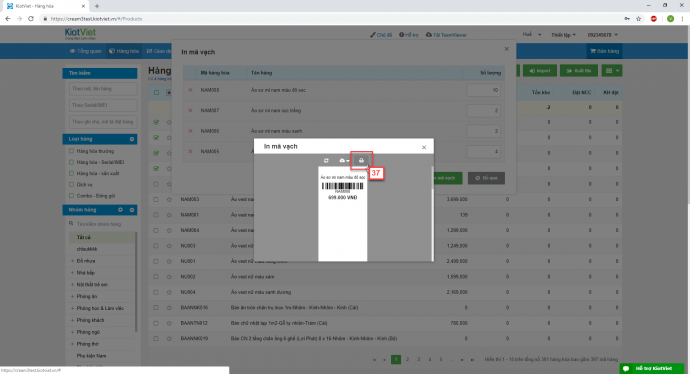This screenshot has height=374, width=690.
Task: Toggle the Hàng hóa thường checkbox
Action: coord(71,151)
